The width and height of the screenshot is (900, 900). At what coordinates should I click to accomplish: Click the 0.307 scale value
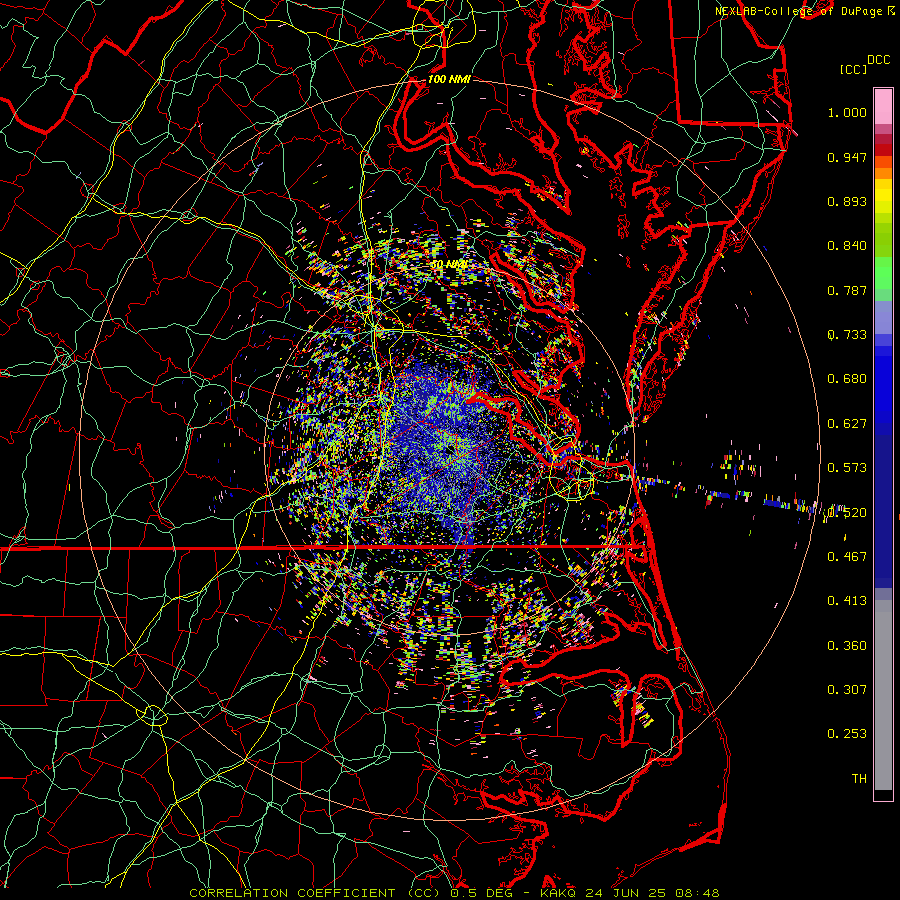pos(847,690)
